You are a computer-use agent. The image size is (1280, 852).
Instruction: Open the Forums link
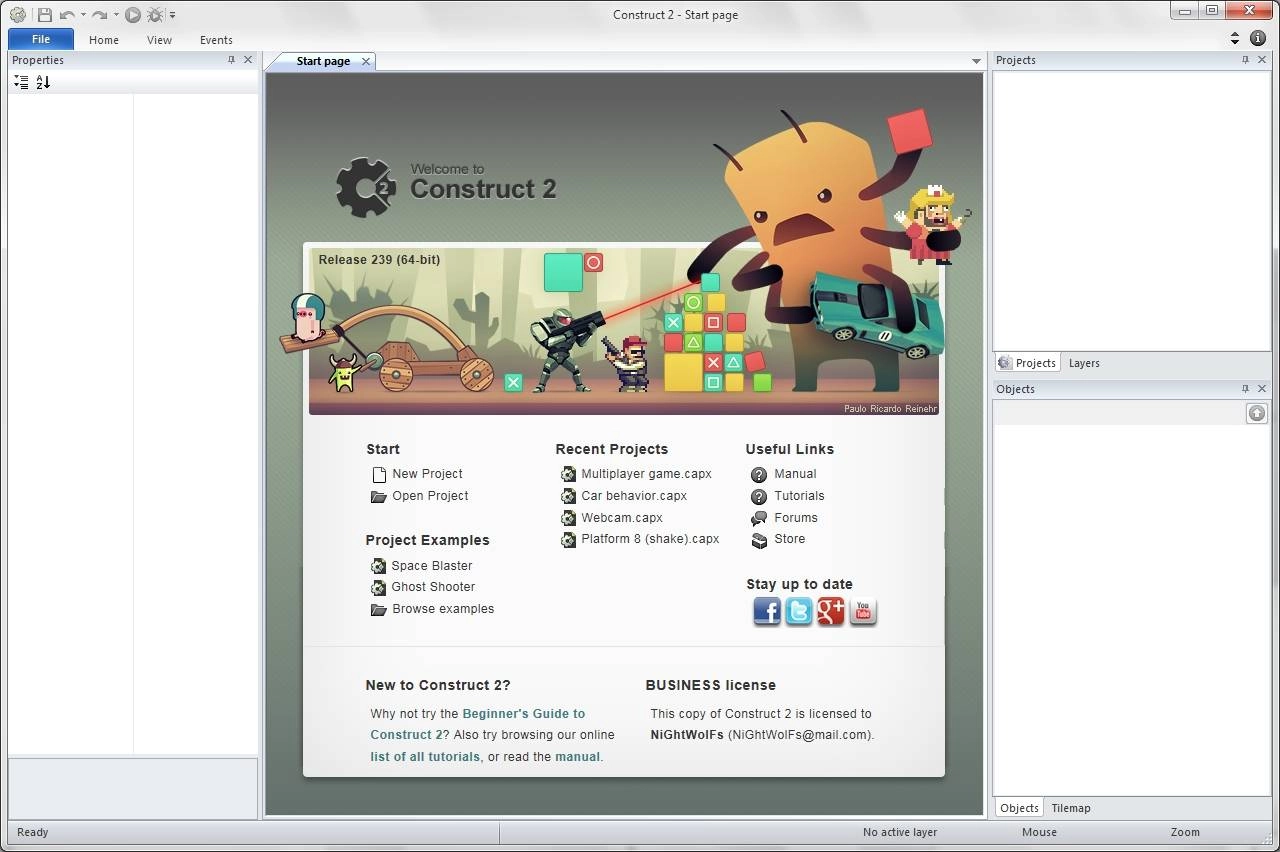tap(796, 518)
